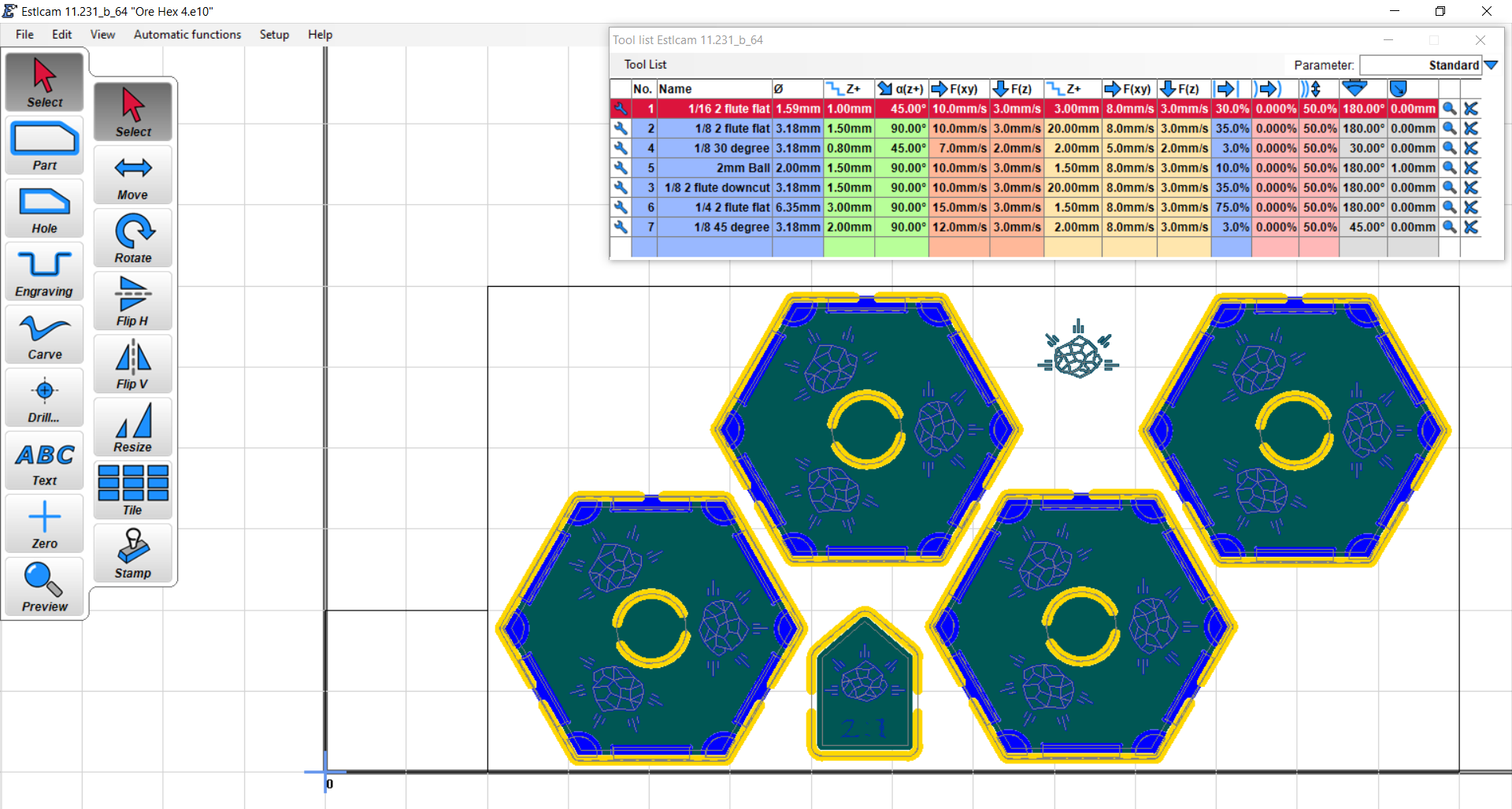Click the Flip H tool
The height and width of the screenshot is (809, 1512).
click(x=133, y=301)
